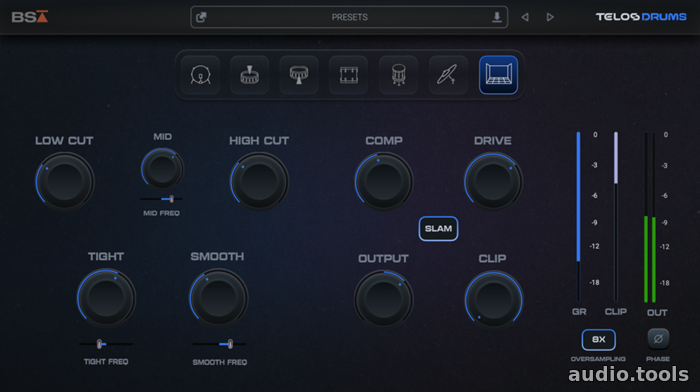Click the PHASE label
The image size is (700, 392).
658,359
